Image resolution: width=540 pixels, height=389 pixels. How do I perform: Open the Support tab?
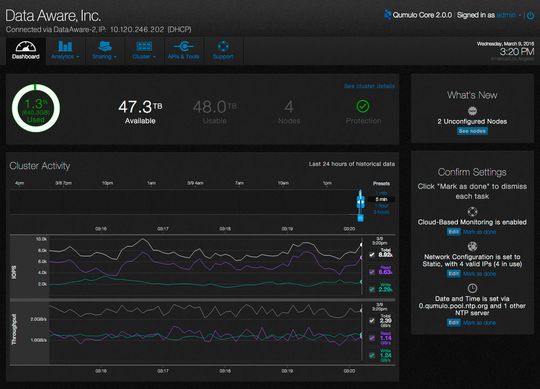pyautogui.click(x=223, y=51)
